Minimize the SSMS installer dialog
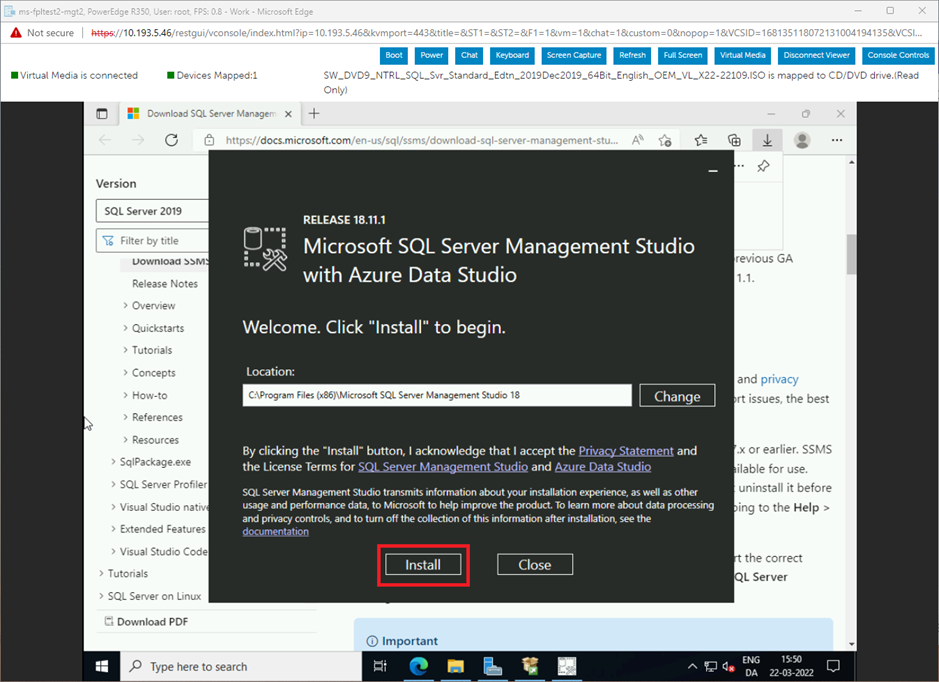The height and width of the screenshot is (682, 939). (x=713, y=171)
